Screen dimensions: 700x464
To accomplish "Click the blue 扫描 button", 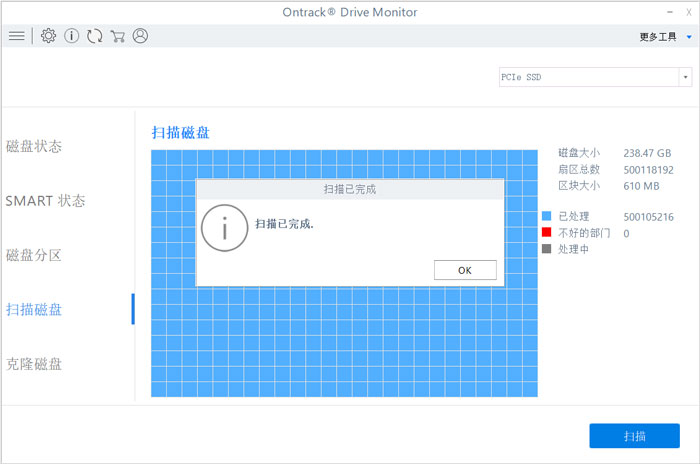I will click(x=634, y=436).
